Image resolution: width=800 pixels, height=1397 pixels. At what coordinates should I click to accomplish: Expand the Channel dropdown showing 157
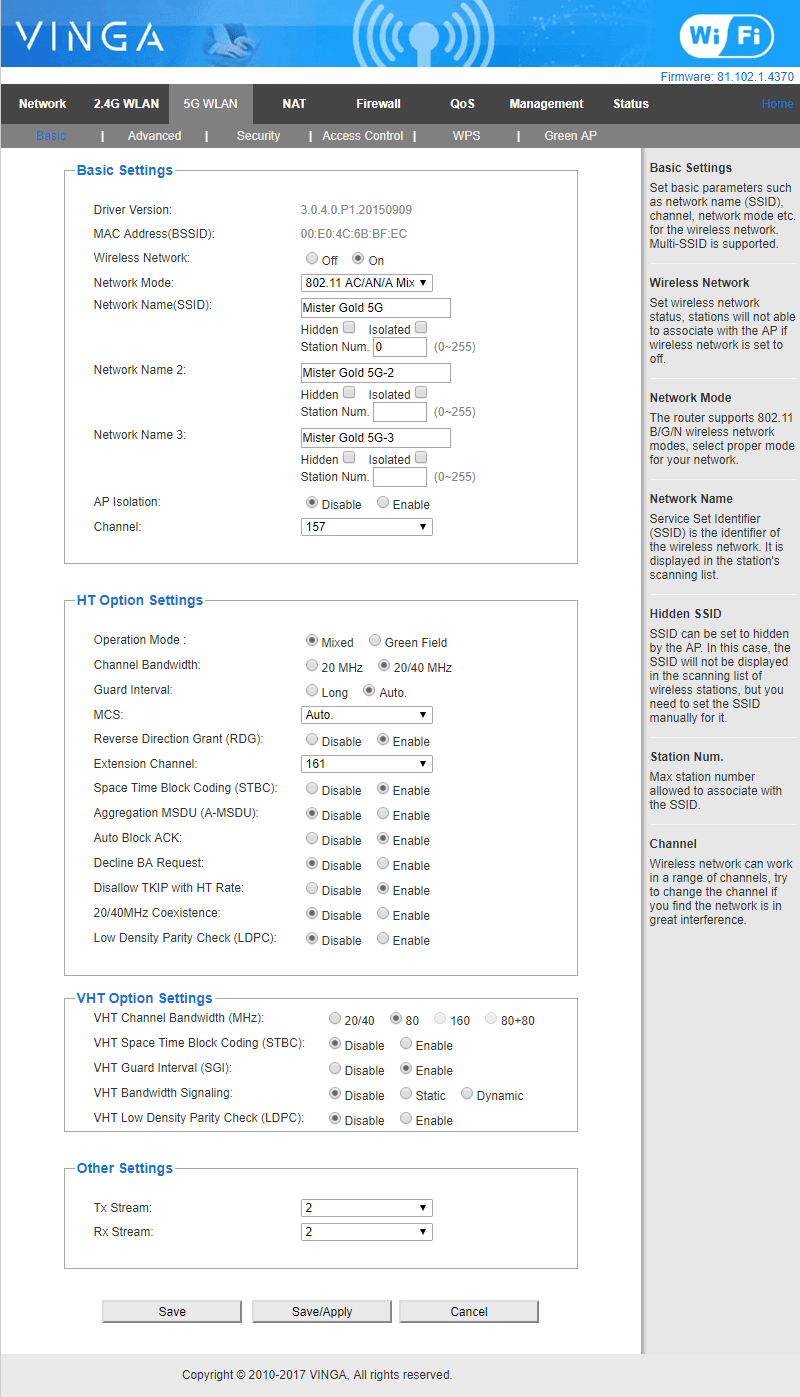pyautogui.click(x=366, y=526)
